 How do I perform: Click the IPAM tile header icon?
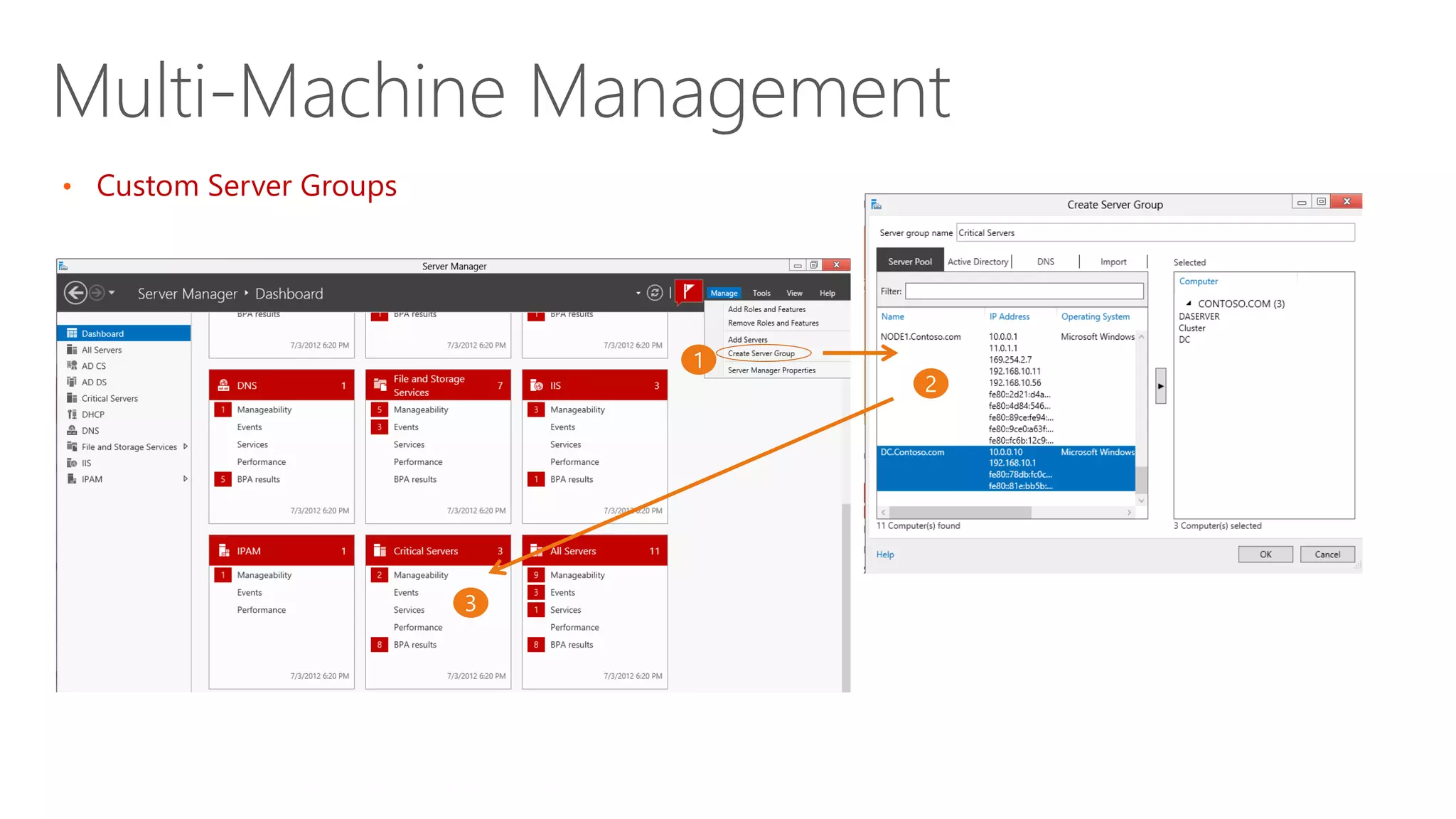[223, 551]
